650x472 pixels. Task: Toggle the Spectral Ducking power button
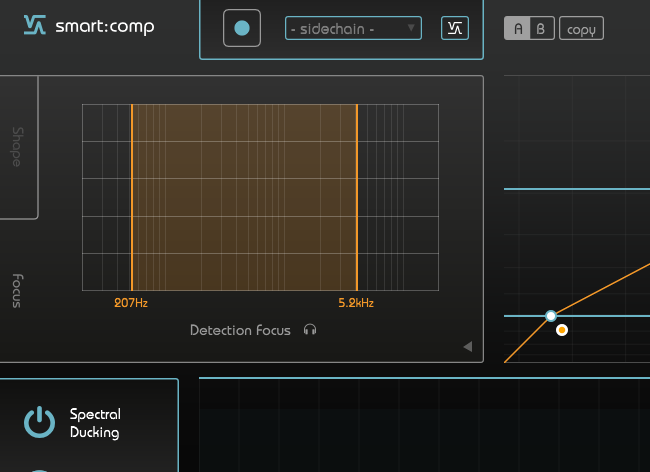click(39, 422)
